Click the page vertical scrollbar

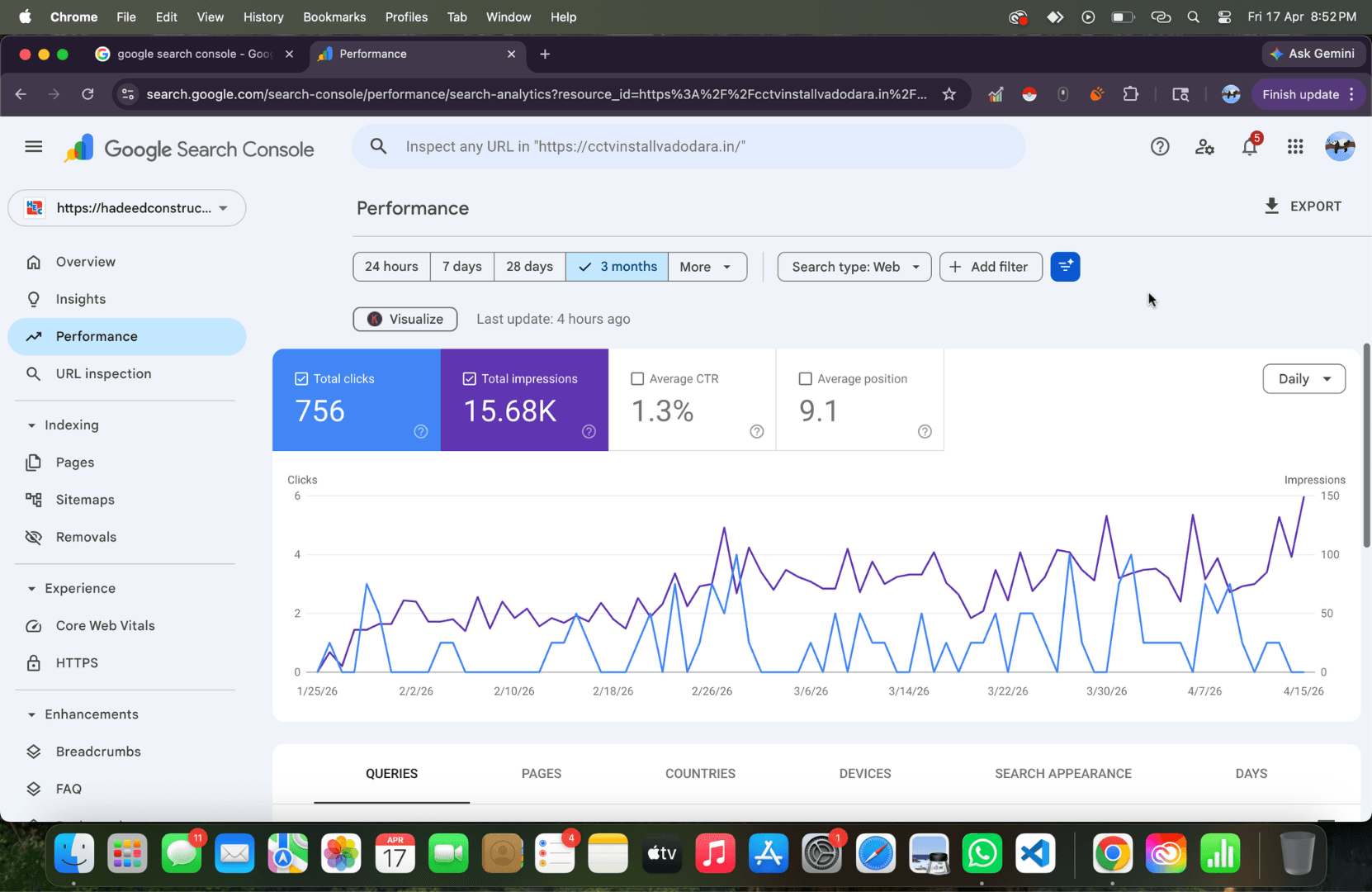pos(1366,446)
